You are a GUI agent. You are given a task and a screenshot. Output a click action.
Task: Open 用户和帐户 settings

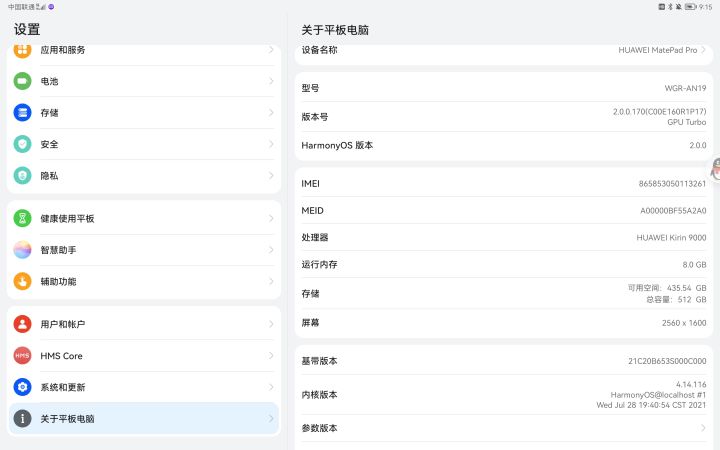(144, 324)
